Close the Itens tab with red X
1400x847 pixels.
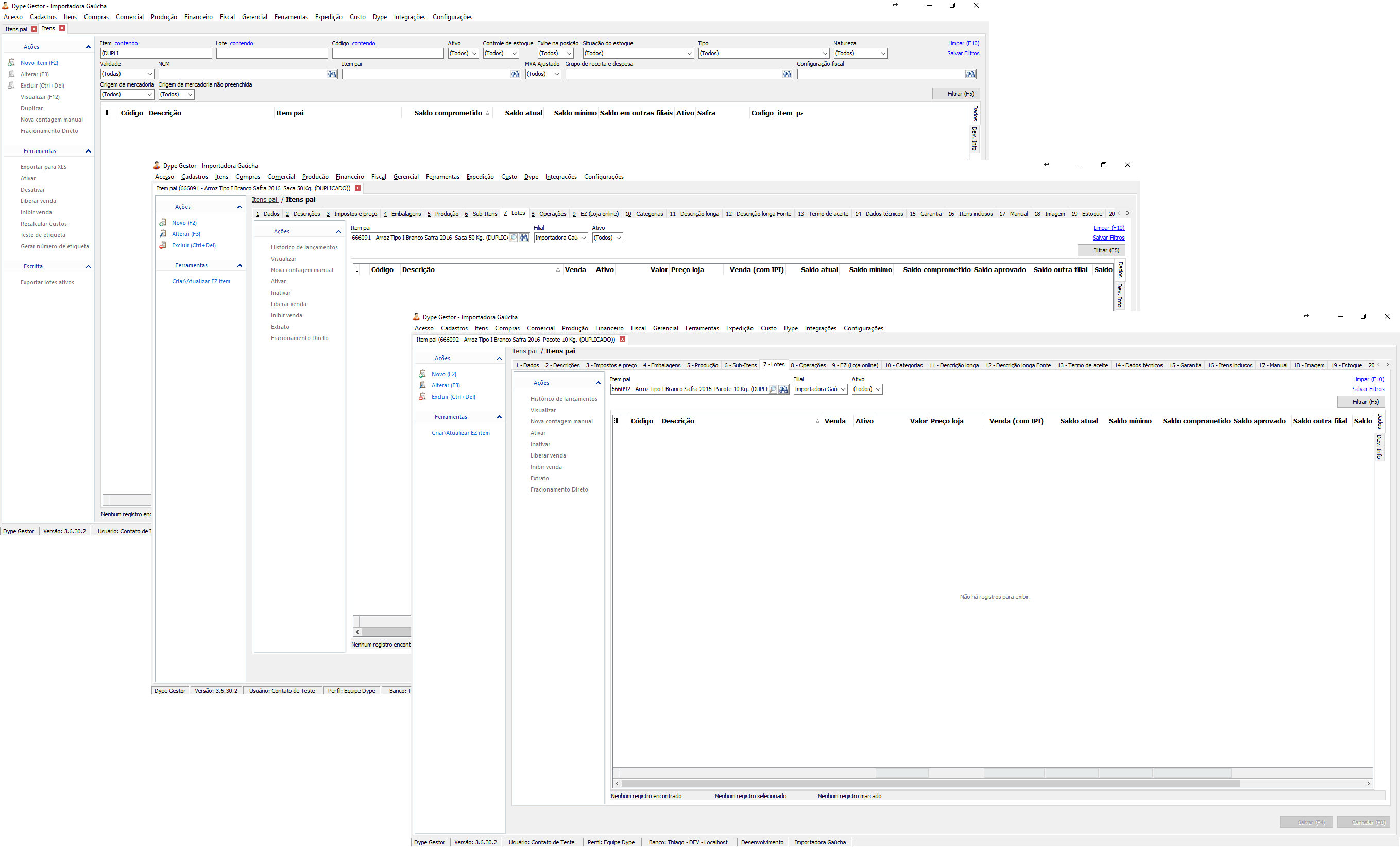click(x=62, y=28)
